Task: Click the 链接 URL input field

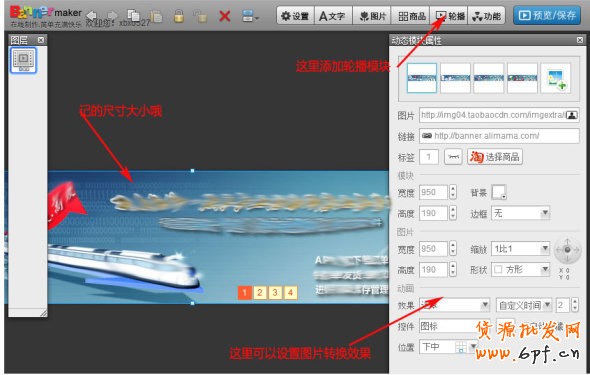Action: click(x=499, y=136)
